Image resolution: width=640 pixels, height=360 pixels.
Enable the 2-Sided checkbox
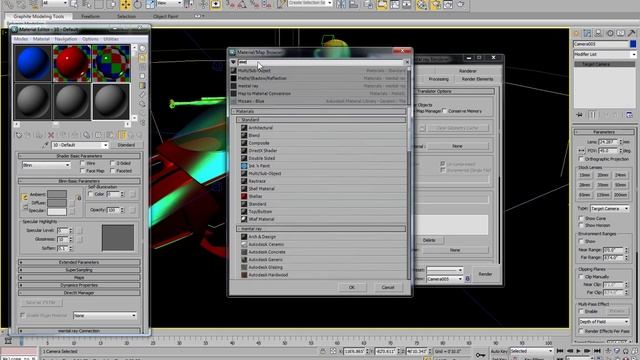[113, 163]
